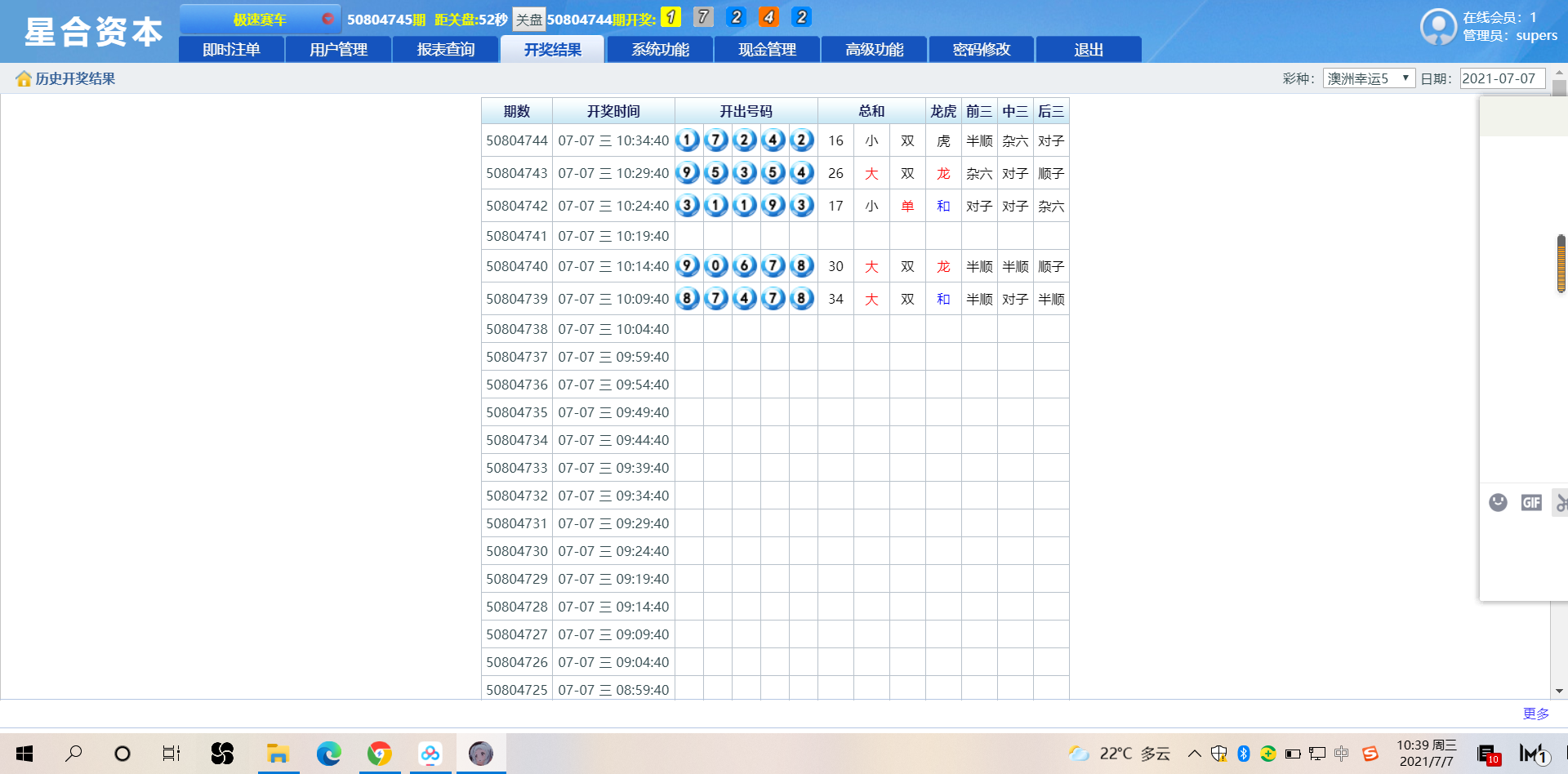The height and width of the screenshot is (774, 1568).
Task: Open Windows Security shield tray icon
Action: tap(1219, 753)
